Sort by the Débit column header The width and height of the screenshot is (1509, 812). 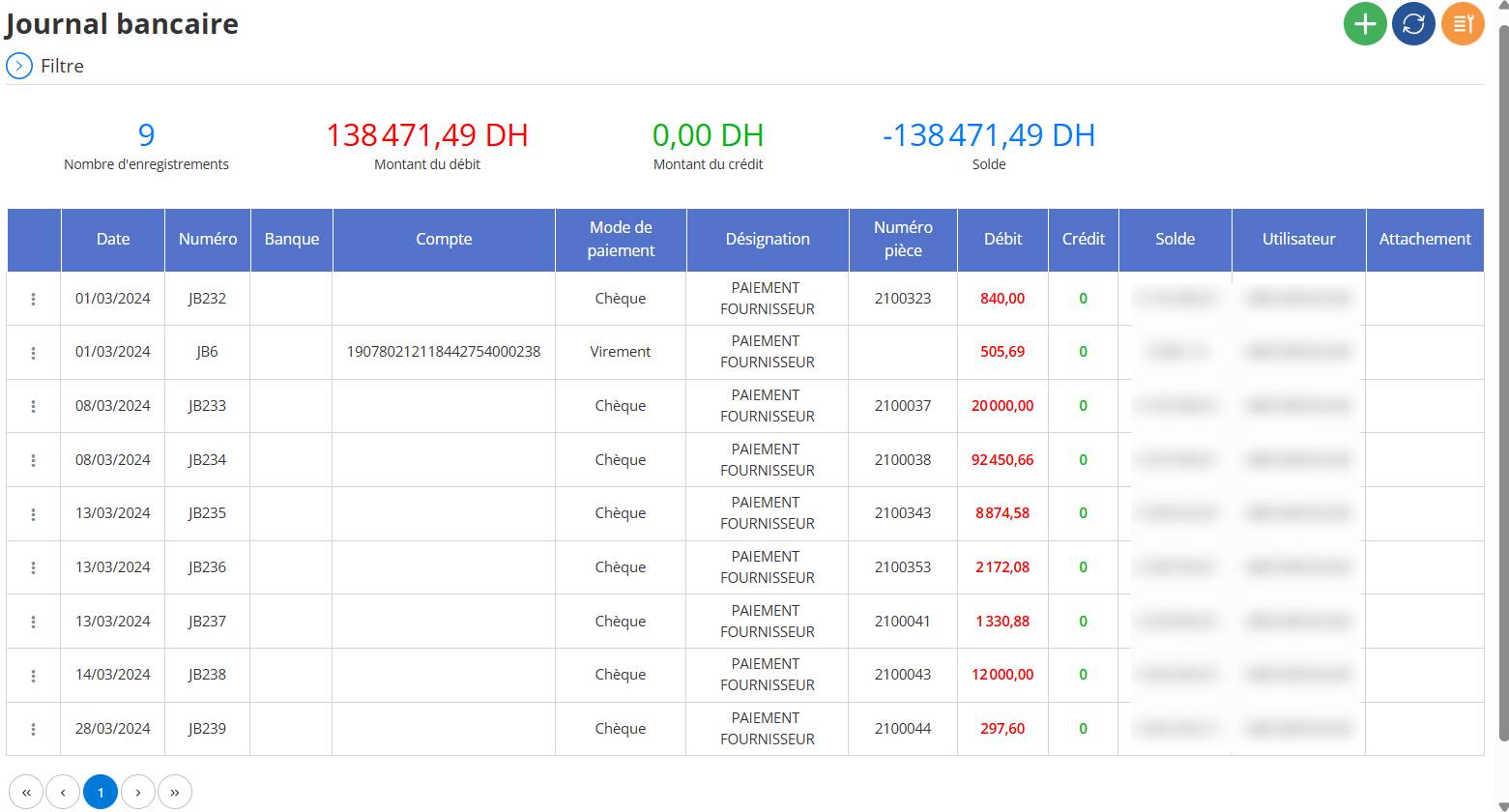click(1002, 239)
